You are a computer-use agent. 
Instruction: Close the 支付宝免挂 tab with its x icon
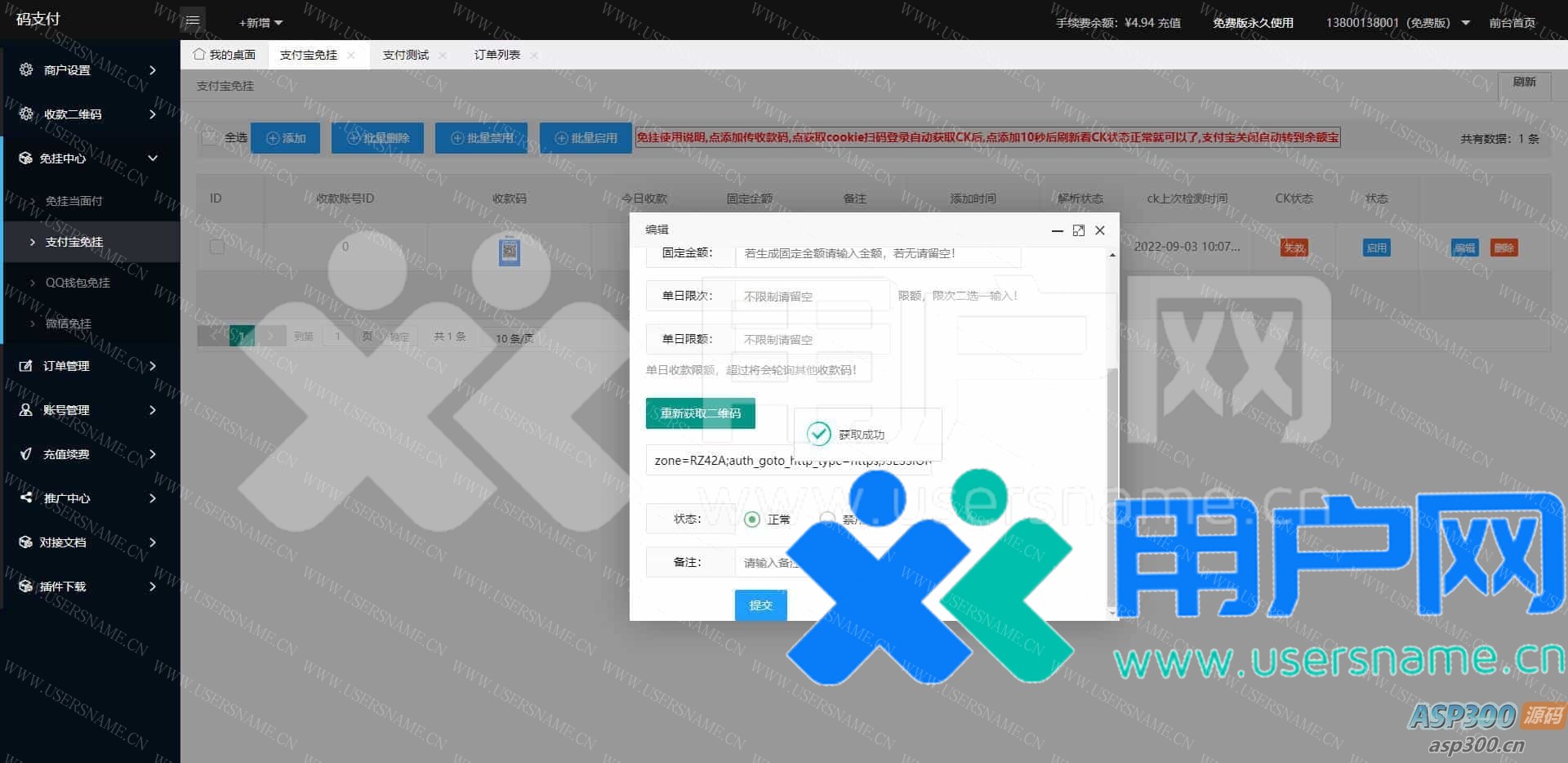tap(351, 56)
